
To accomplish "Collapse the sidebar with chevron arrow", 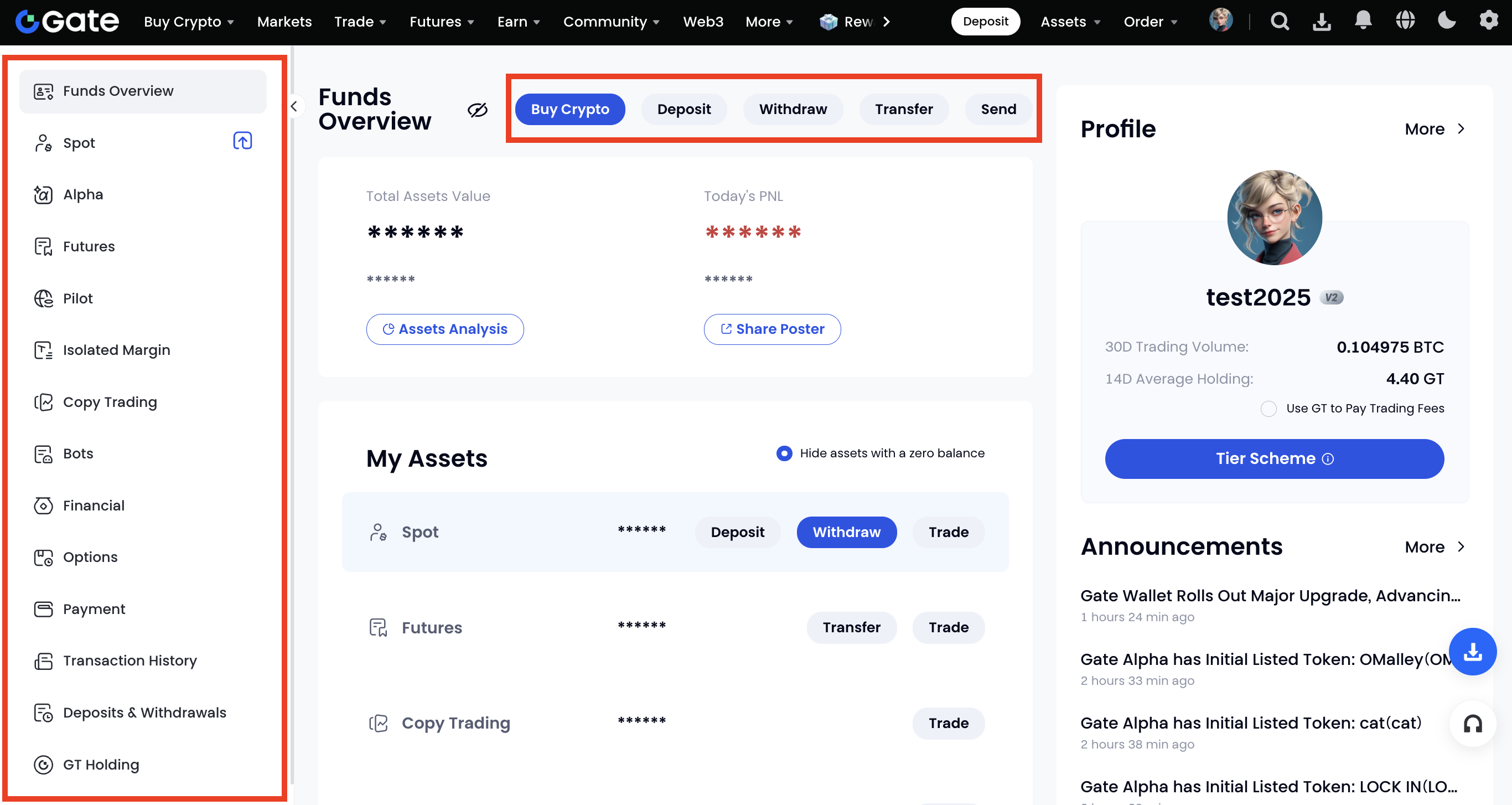I will [294, 106].
